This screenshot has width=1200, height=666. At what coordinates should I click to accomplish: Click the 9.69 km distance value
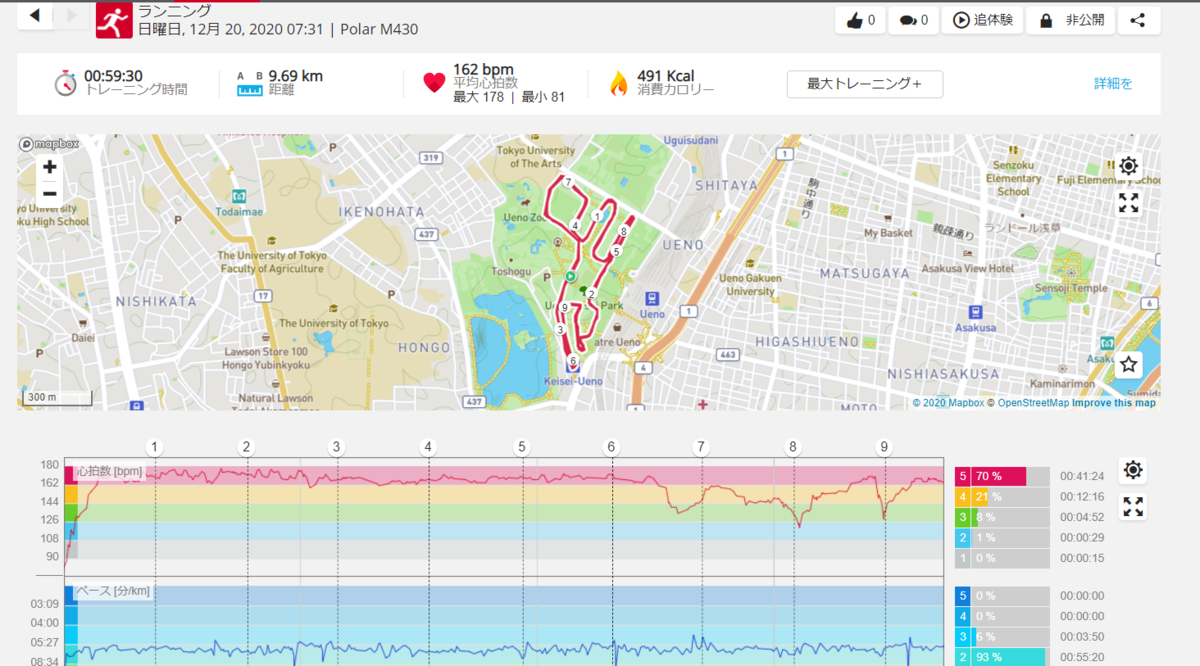tap(295, 76)
